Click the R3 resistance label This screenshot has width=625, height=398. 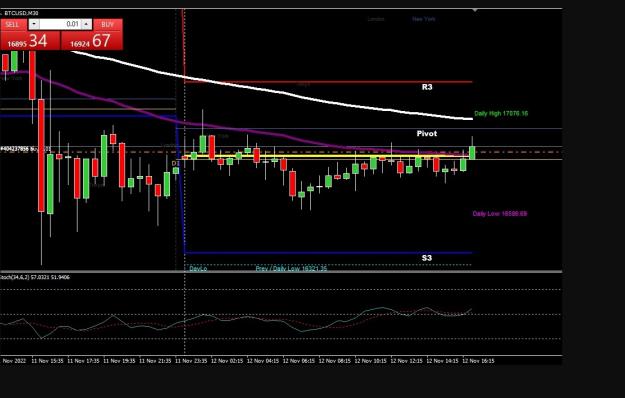(427, 87)
